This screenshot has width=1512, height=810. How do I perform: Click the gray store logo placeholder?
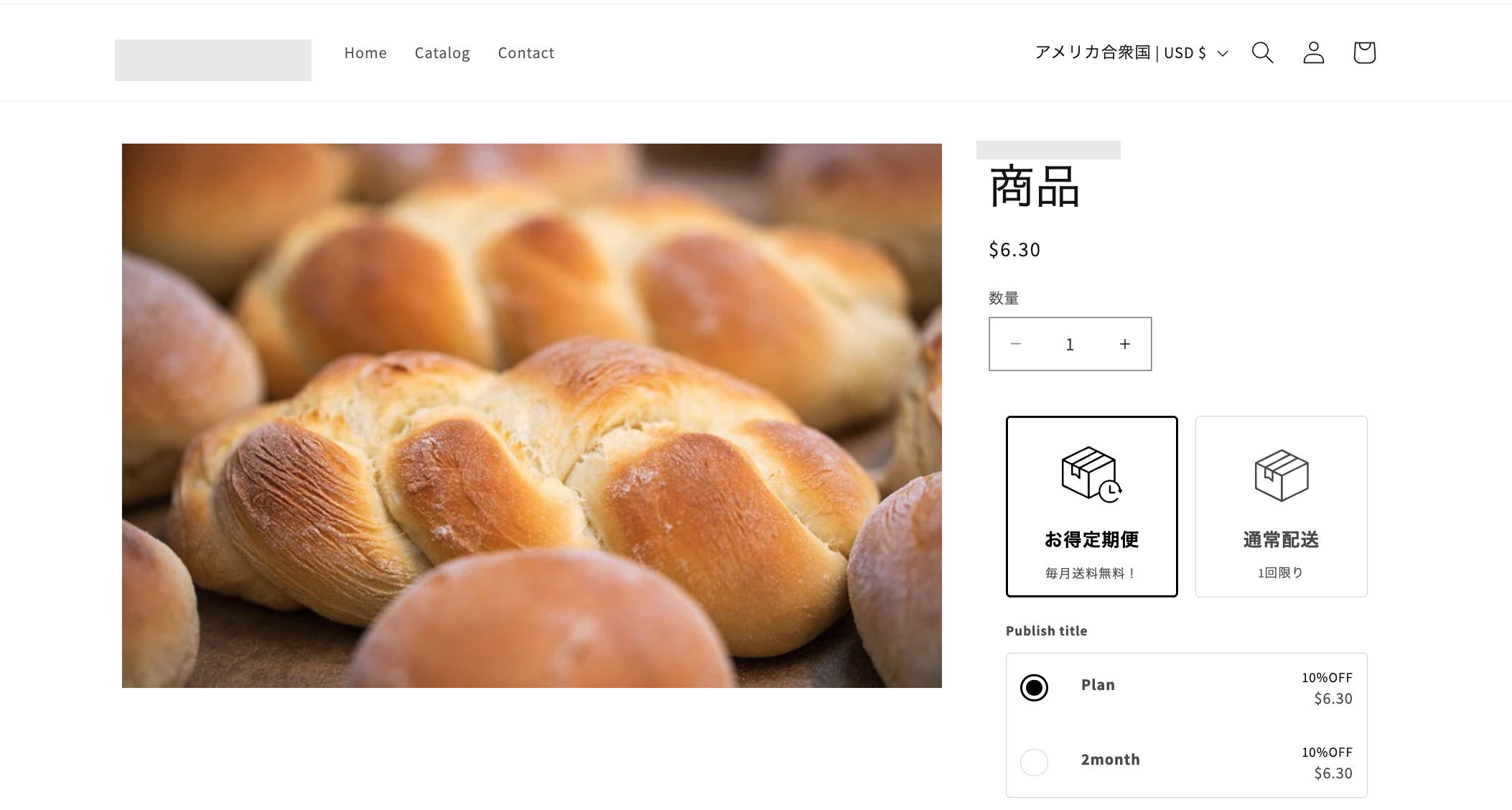(213, 60)
